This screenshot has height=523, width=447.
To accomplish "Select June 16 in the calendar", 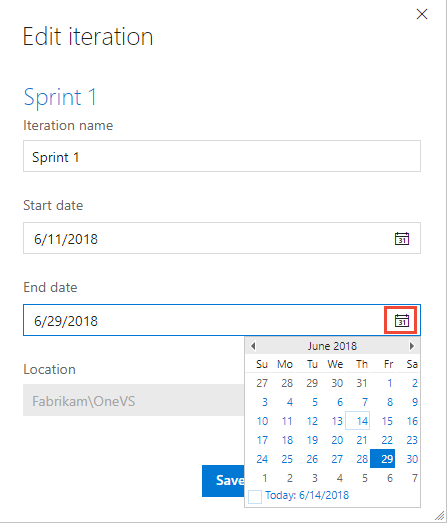I will click(412, 421).
